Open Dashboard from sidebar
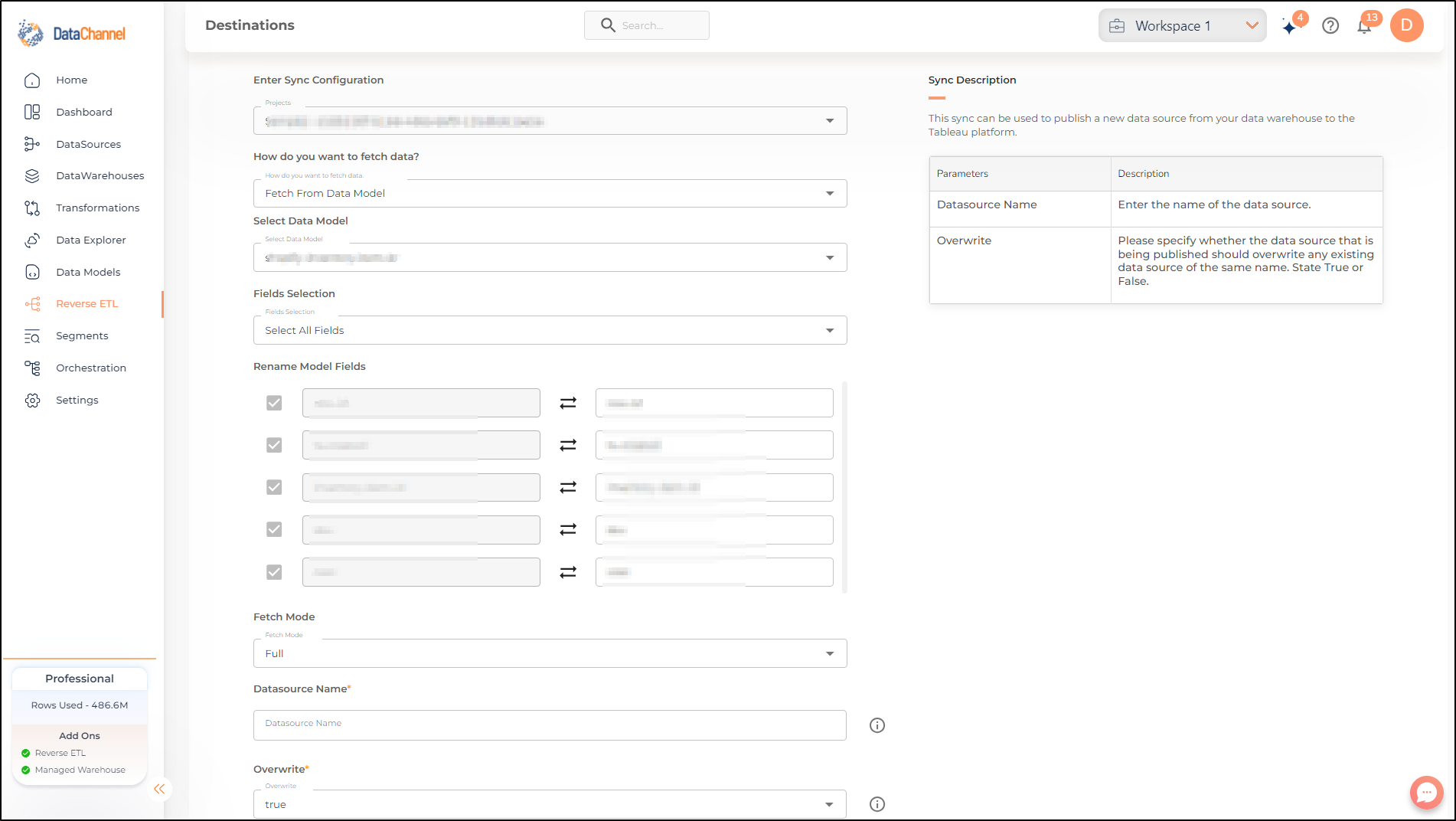This screenshot has height=821, width=1456. 84,112
